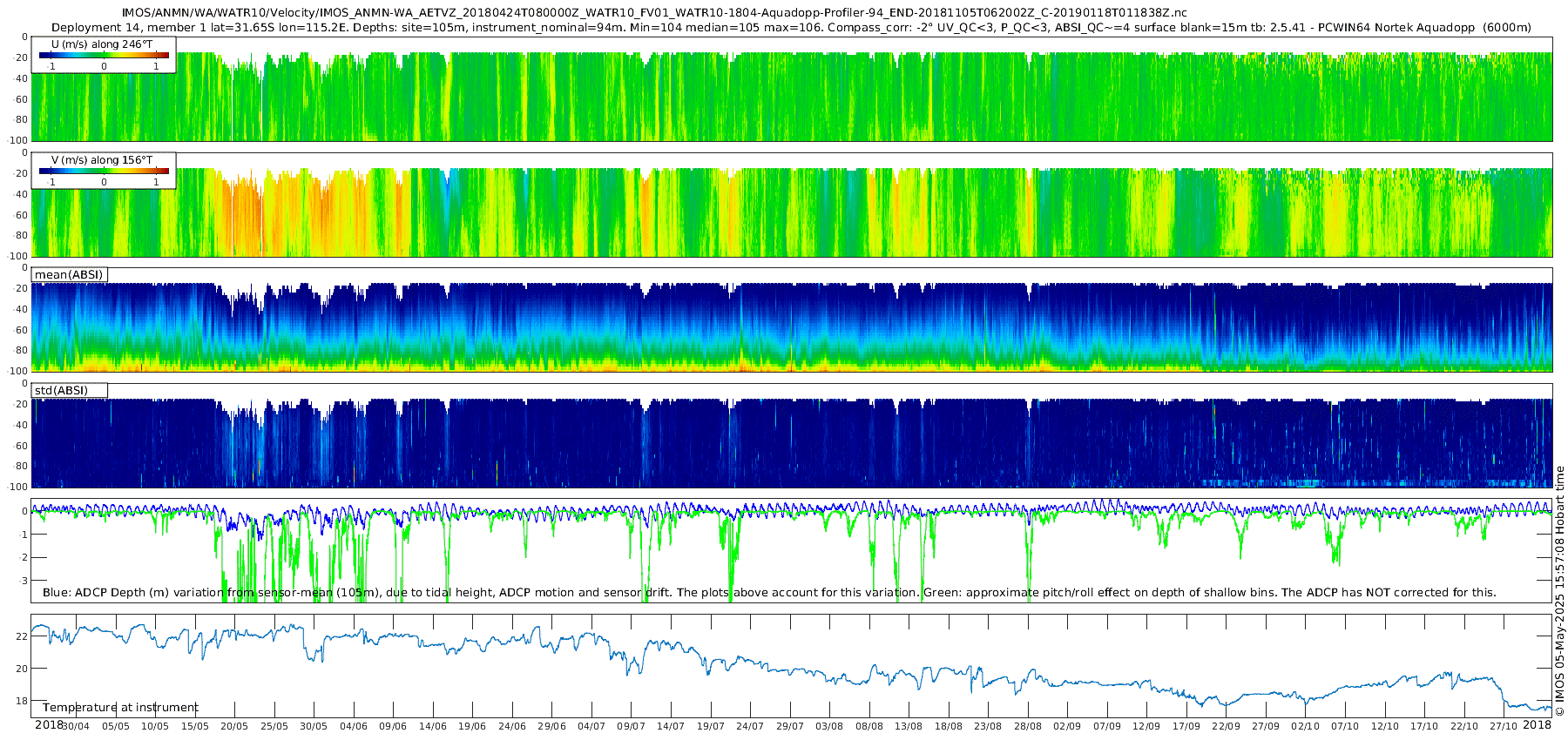Image resolution: width=1568 pixels, height=740 pixels.
Task: Click the 'U (m/s) along 246°T' label
Action: click(x=102, y=44)
